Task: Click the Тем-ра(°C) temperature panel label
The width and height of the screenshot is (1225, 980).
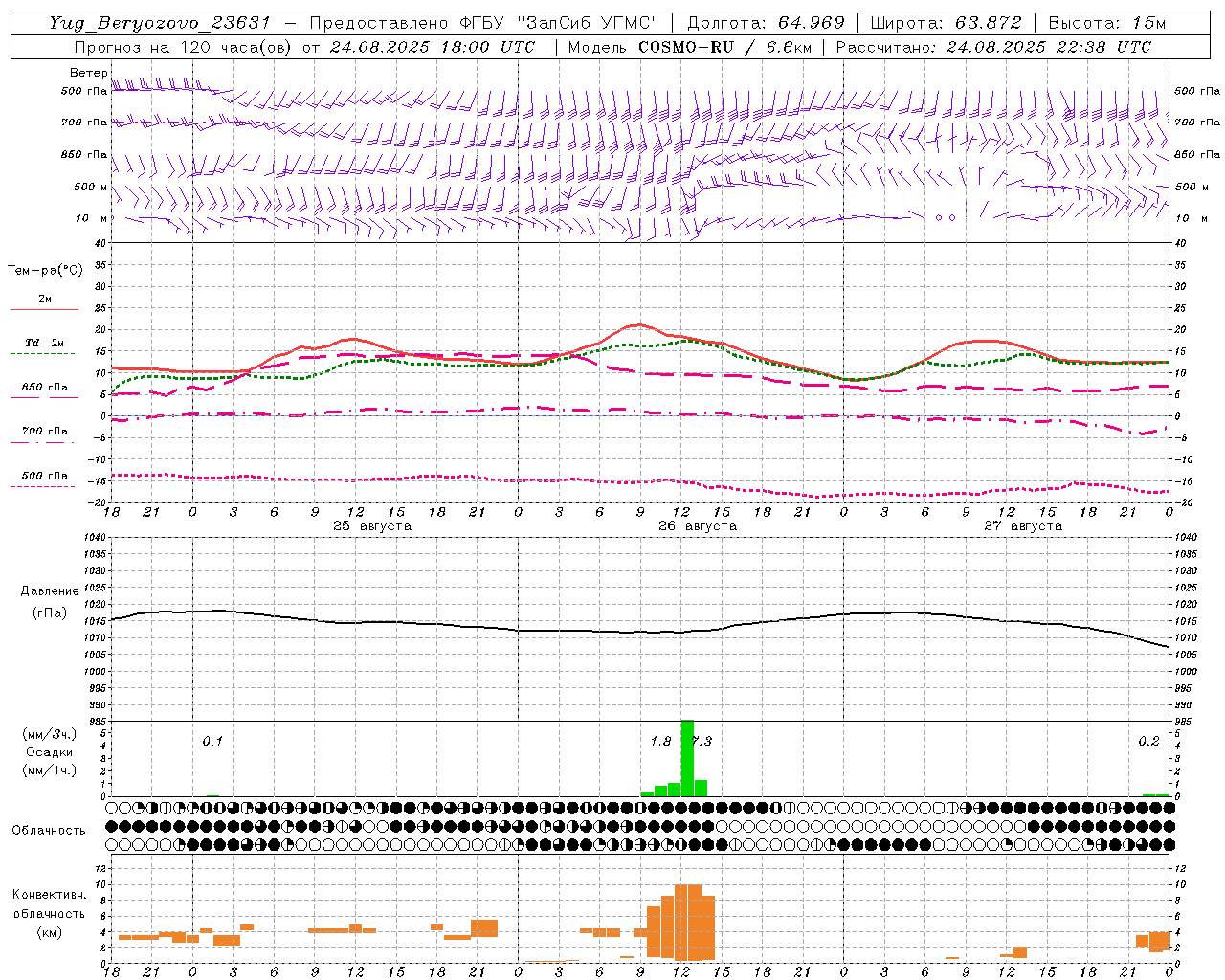Action: (x=45, y=271)
